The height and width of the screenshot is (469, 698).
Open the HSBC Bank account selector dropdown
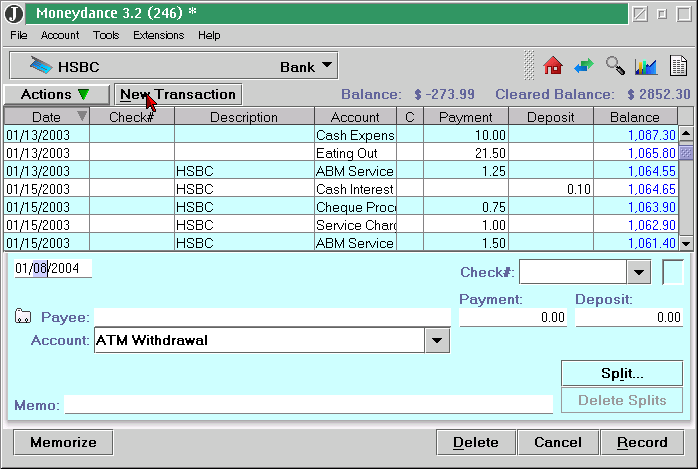(x=173, y=66)
